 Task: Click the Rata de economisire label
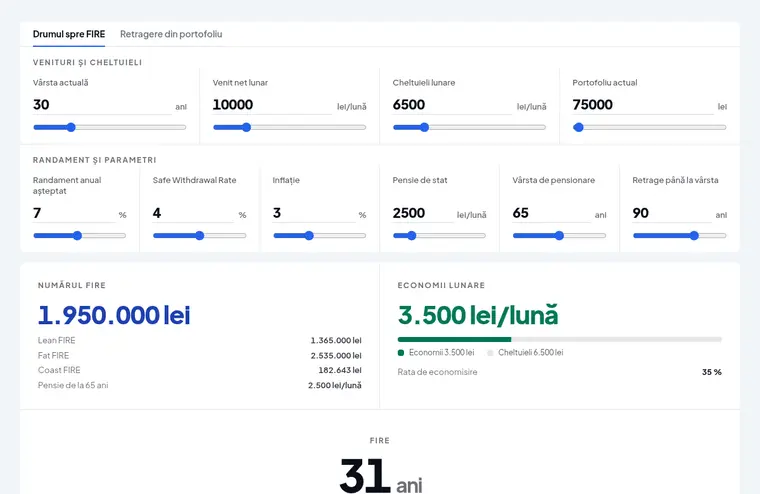(x=437, y=372)
